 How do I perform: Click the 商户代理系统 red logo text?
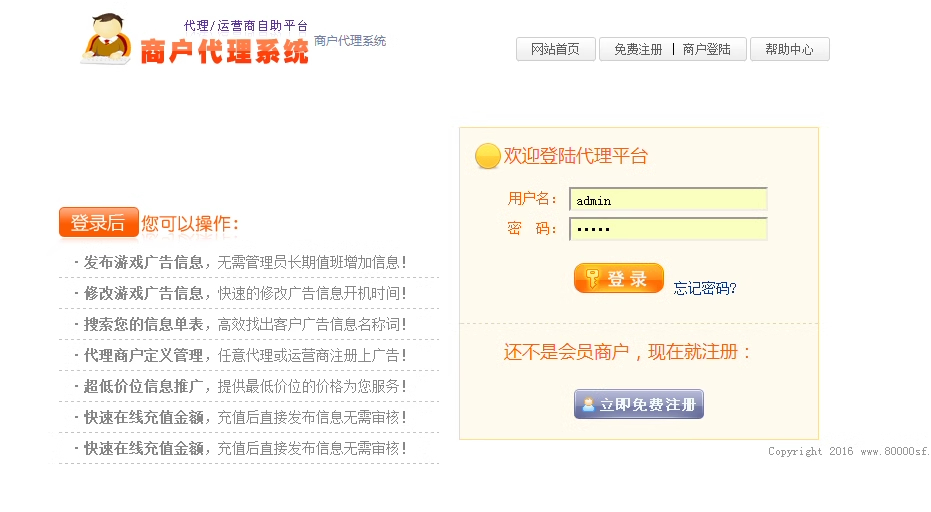pos(224,52)
